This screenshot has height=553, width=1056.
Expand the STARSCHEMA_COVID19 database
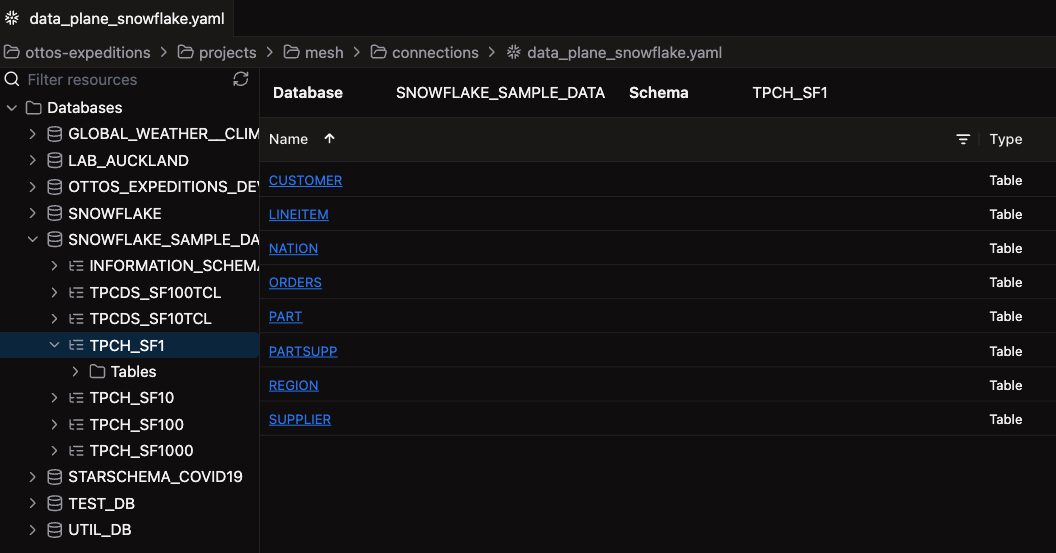click(x=32, y=477)
